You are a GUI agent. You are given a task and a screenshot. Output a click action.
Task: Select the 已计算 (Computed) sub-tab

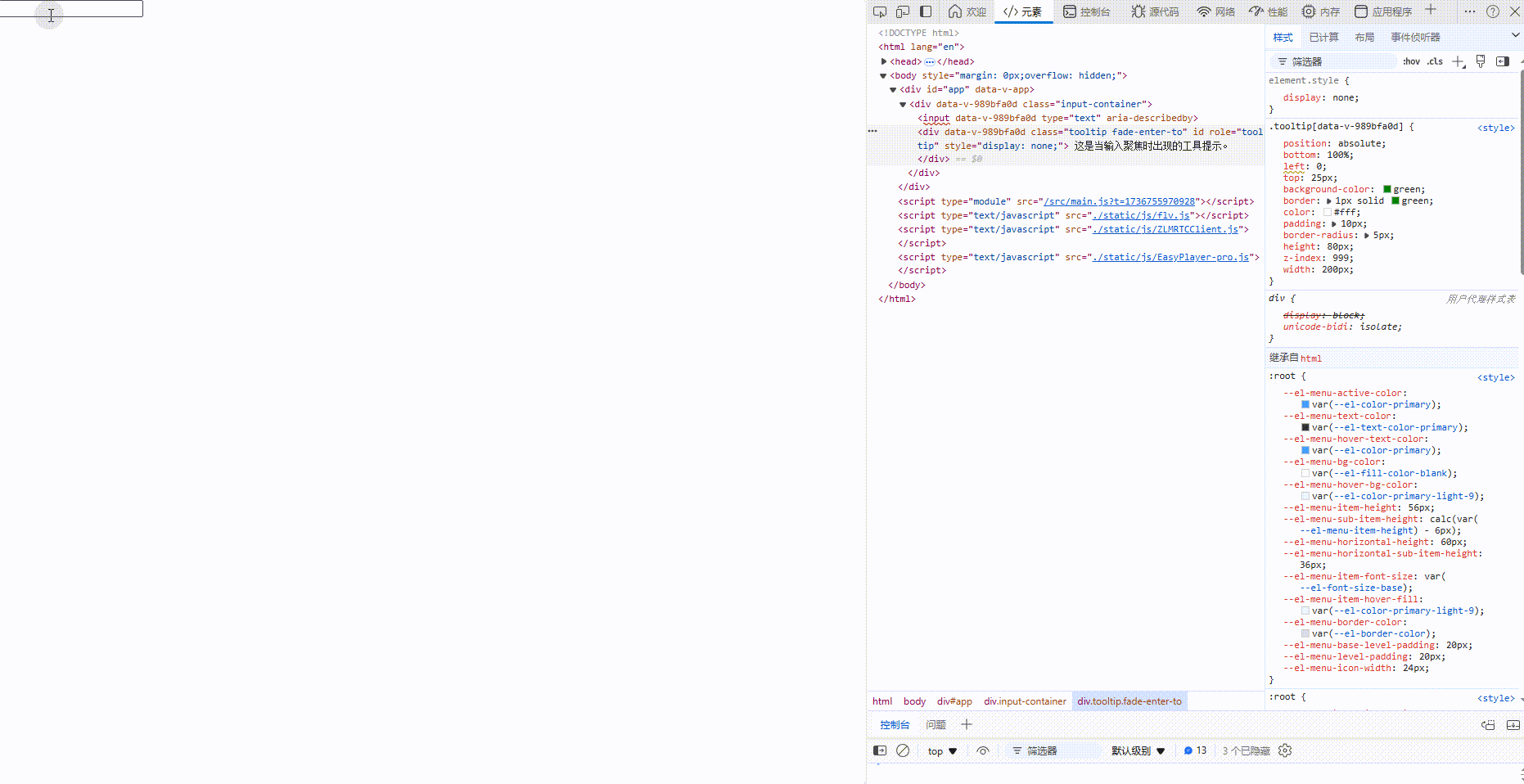pos(1323,38)
